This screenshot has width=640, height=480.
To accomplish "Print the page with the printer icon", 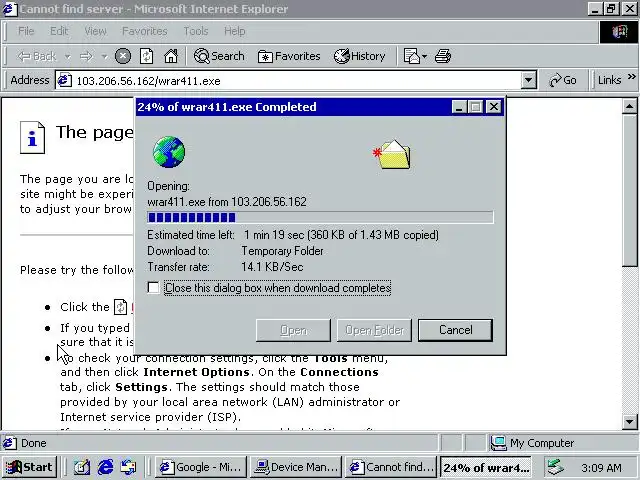I will (443, 56).
